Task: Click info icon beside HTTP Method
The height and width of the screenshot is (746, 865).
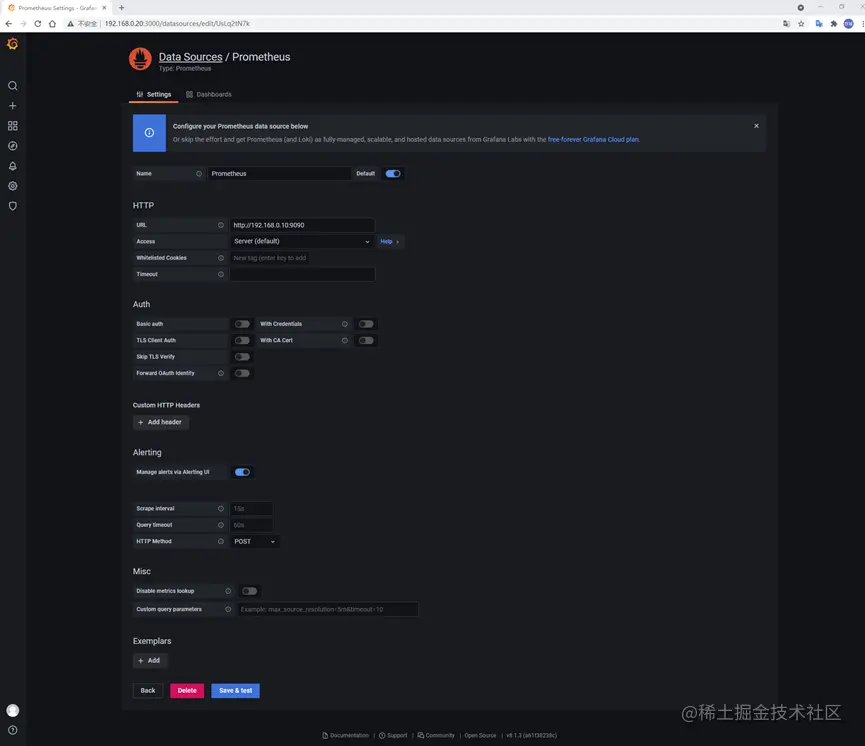Action: (x=221, y=542)
